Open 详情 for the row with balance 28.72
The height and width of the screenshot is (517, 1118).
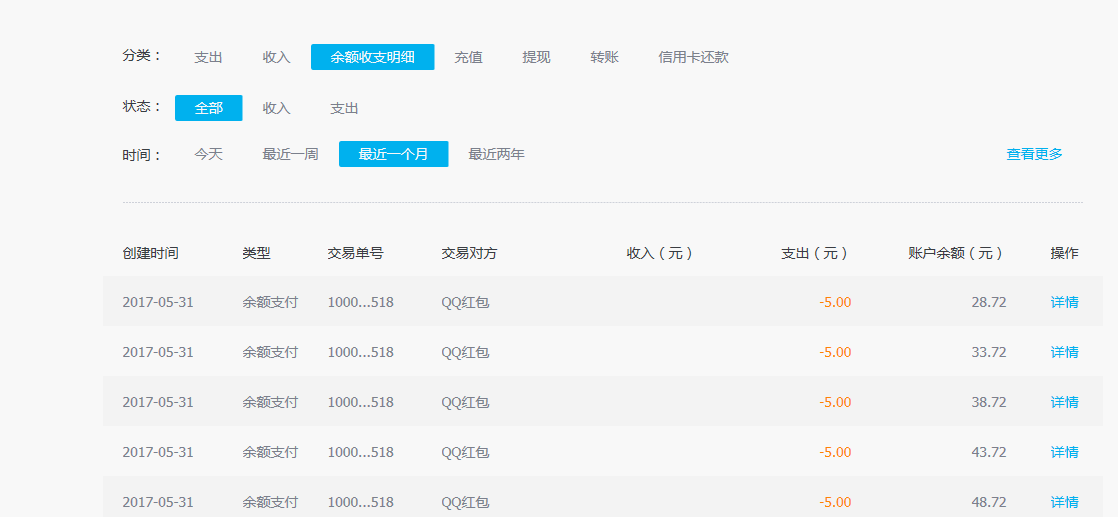click(x=1065, y=302)
